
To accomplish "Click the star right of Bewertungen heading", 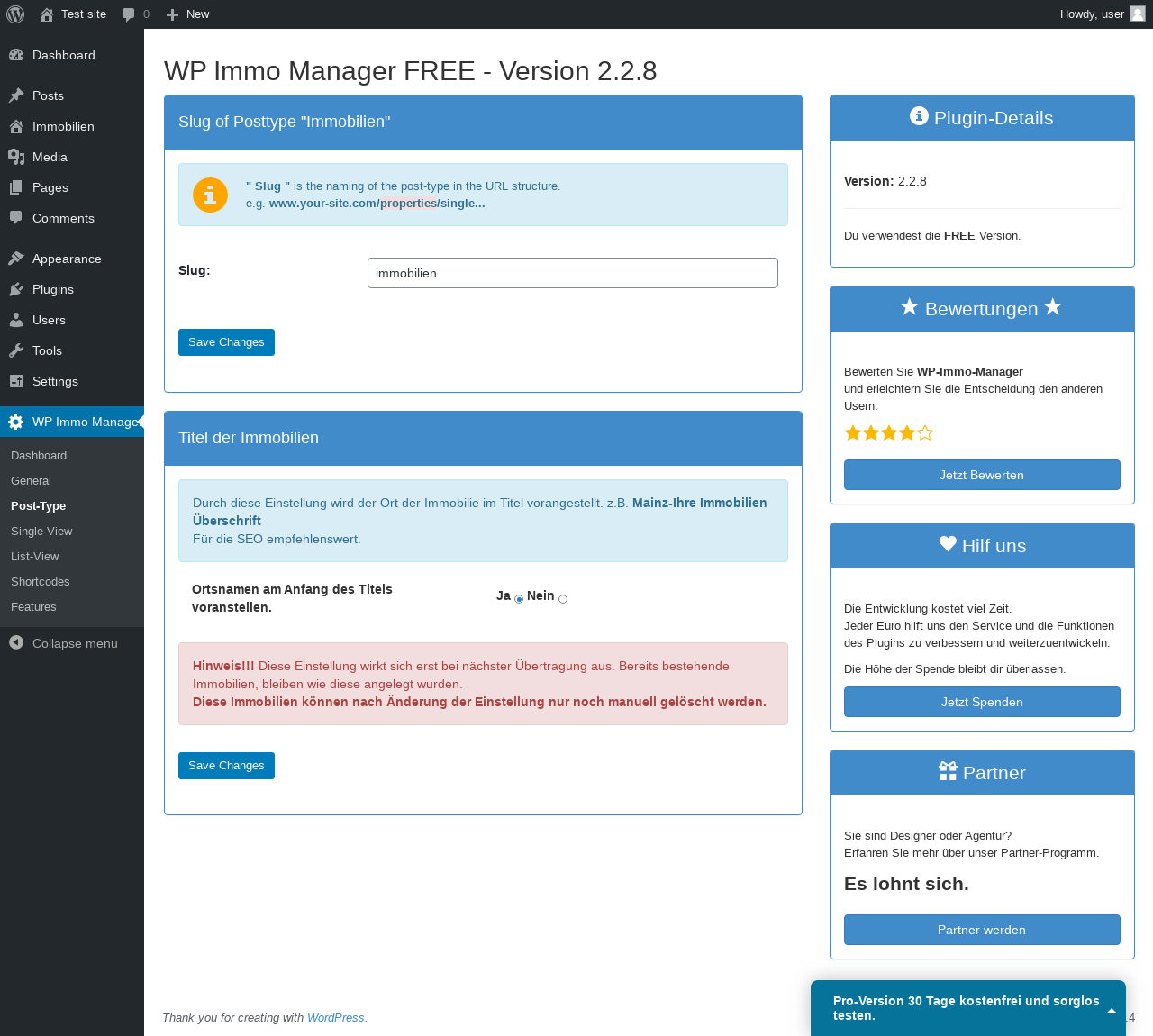I will 1053,307.
